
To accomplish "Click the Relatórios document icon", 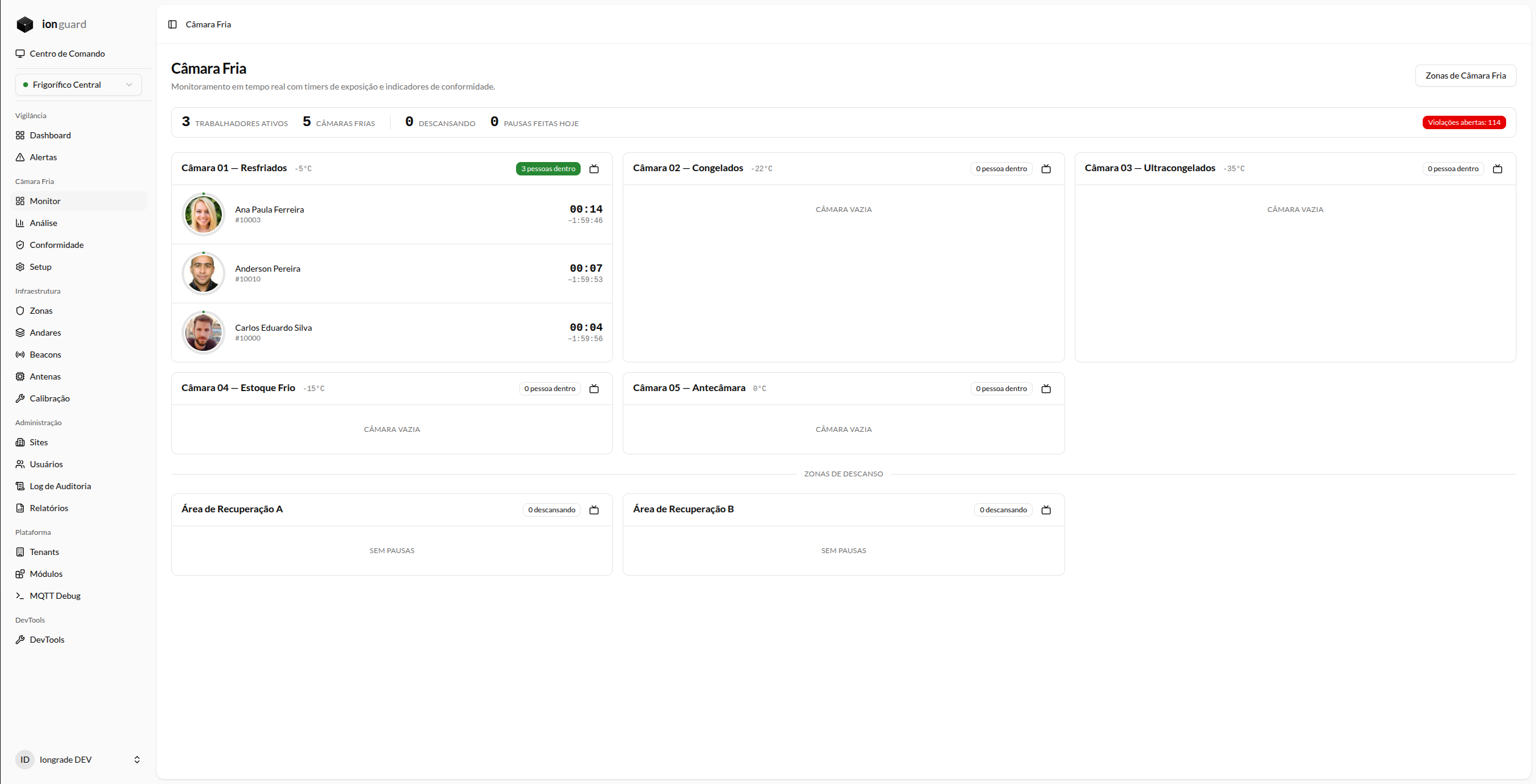I will pos(20,508).
